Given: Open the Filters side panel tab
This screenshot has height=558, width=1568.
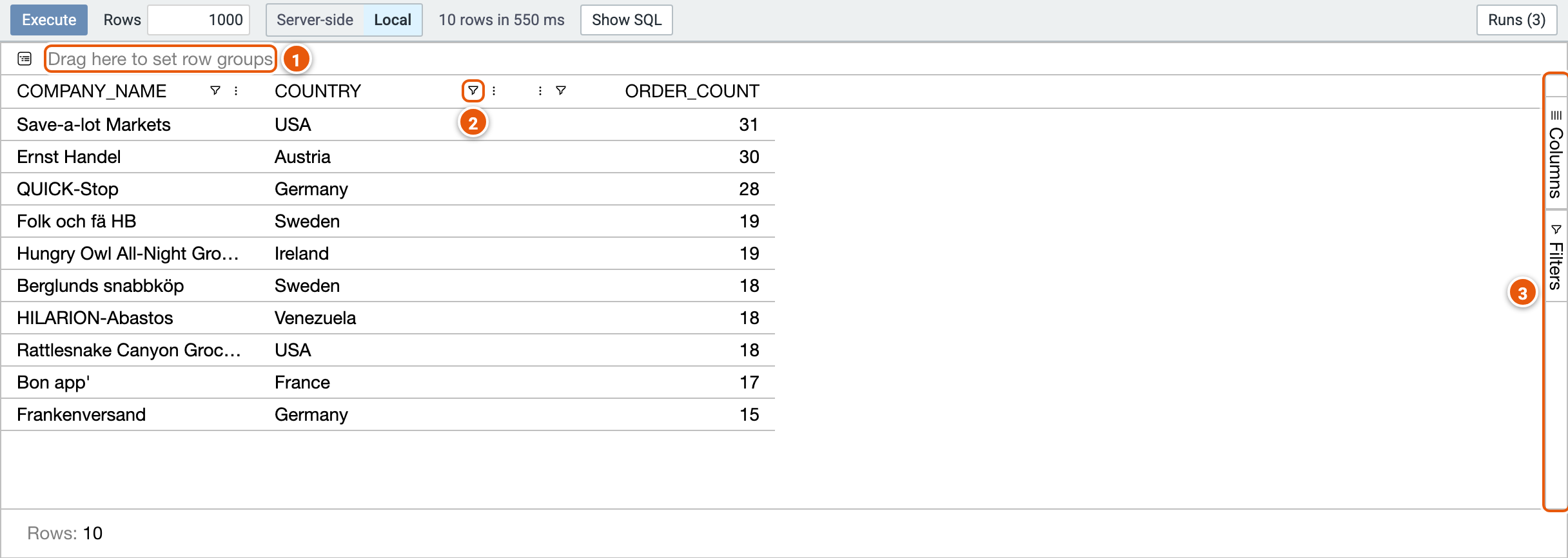Looking at the screenshot, I should point(1556,256).
